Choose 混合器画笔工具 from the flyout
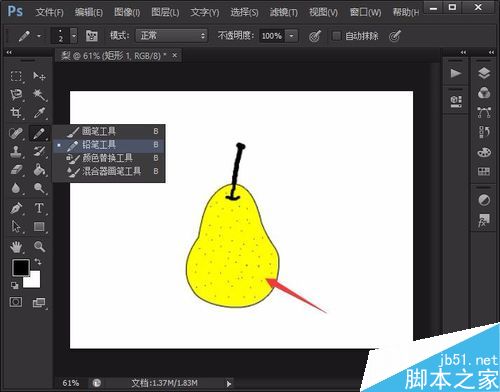 coord(109,171)
